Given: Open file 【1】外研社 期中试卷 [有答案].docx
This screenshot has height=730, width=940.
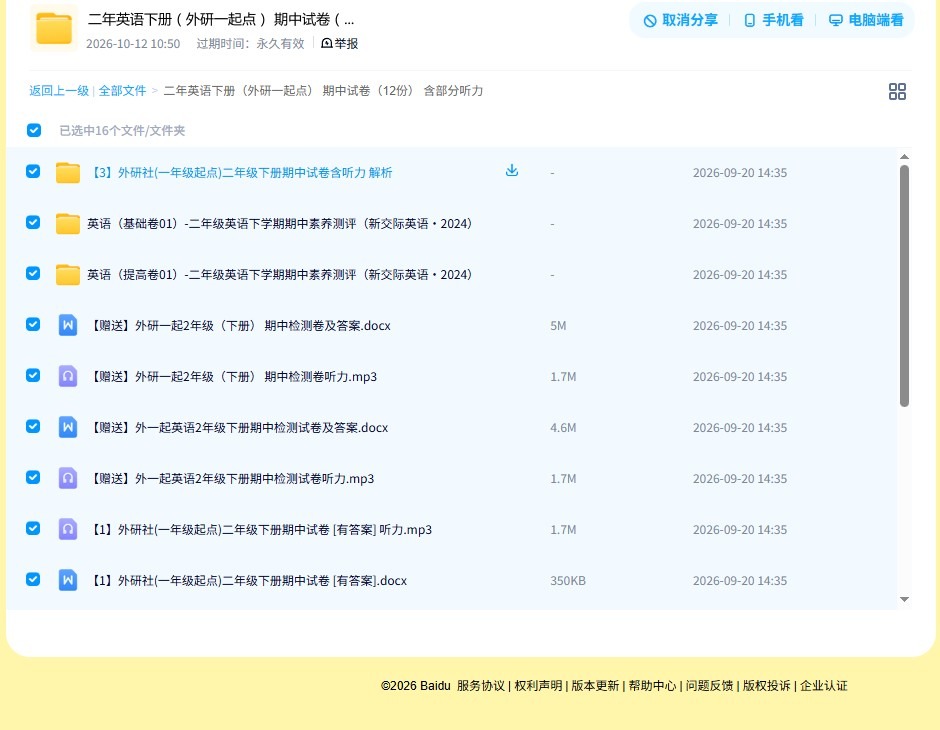Looking at the screenshot, I should pos(248,580).
